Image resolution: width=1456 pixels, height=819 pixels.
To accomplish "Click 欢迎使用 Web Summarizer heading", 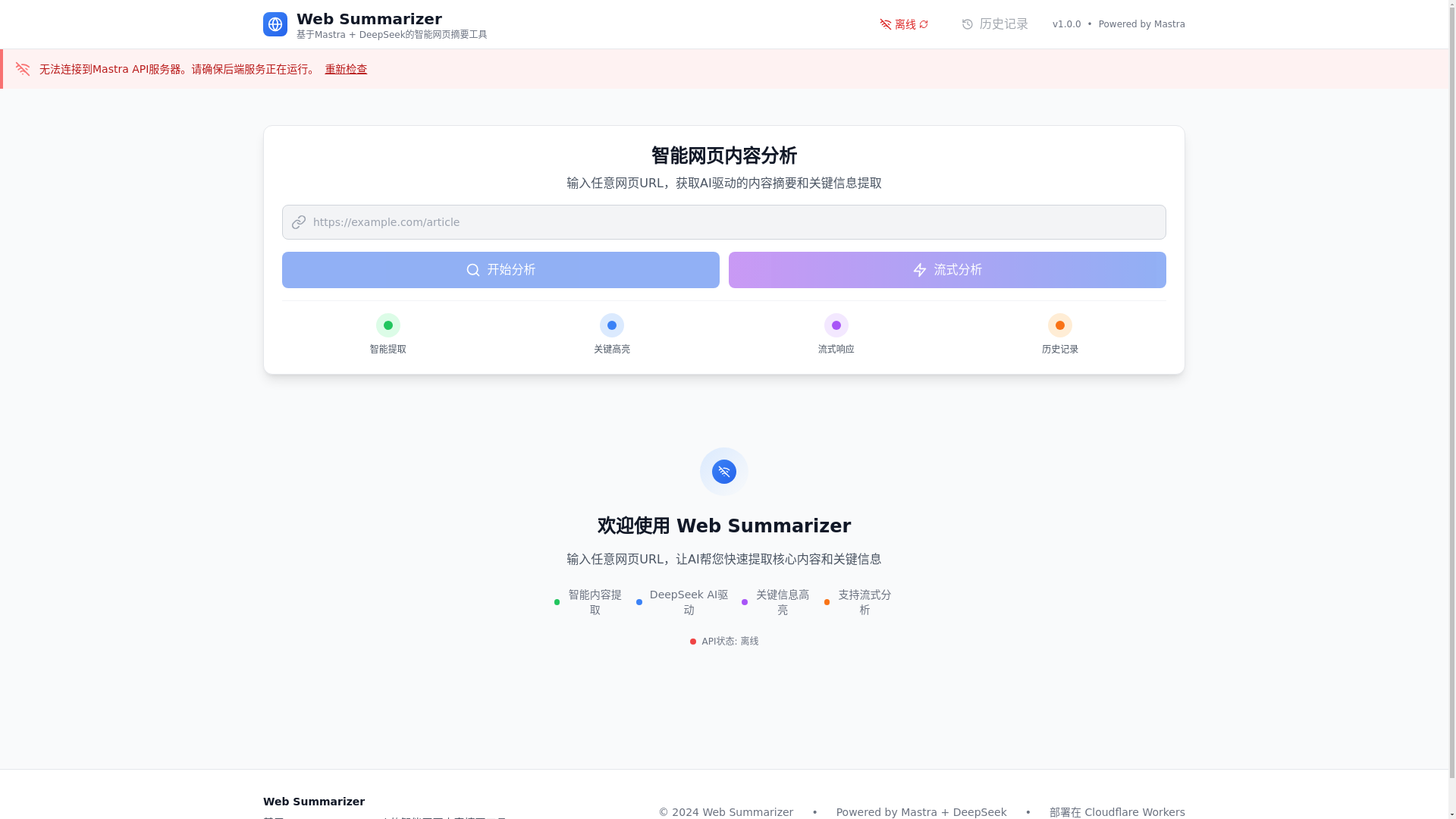I will 724,526.
